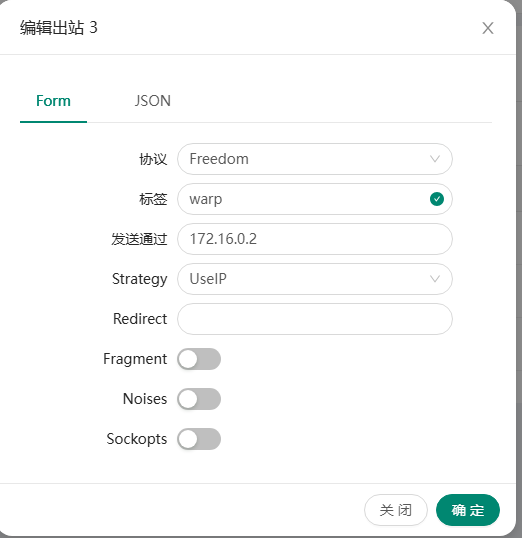Click the 协议 label

tap(153, 159)
